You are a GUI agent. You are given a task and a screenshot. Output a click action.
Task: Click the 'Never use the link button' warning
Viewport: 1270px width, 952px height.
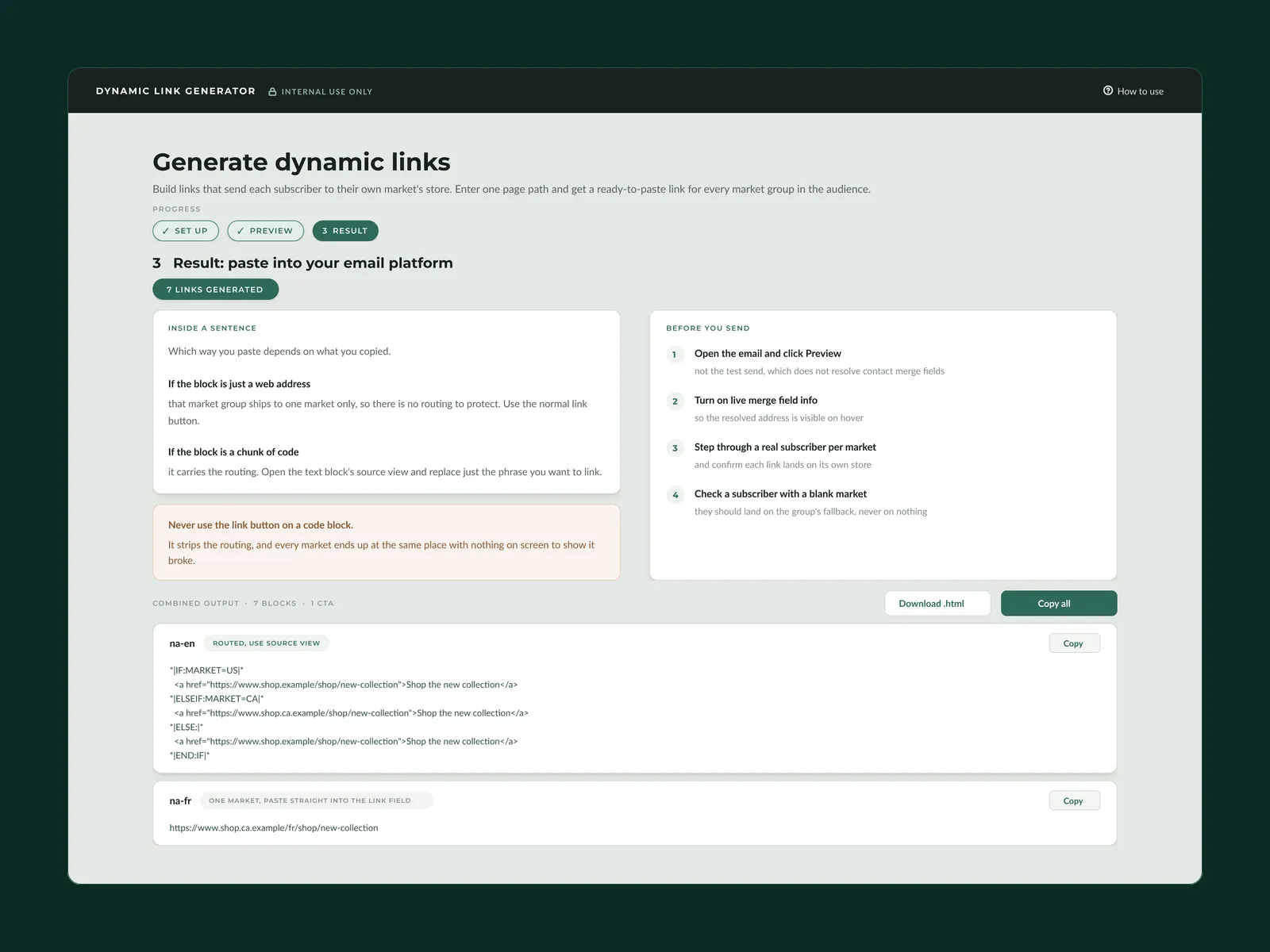pos(387,543)
